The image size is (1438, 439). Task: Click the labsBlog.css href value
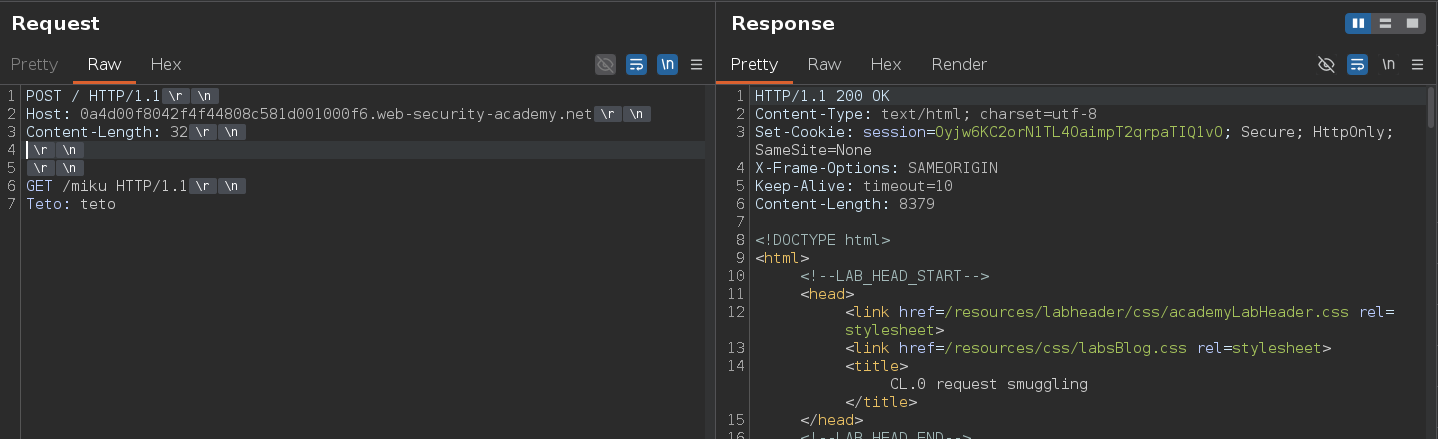click(x=1065, y=348)
